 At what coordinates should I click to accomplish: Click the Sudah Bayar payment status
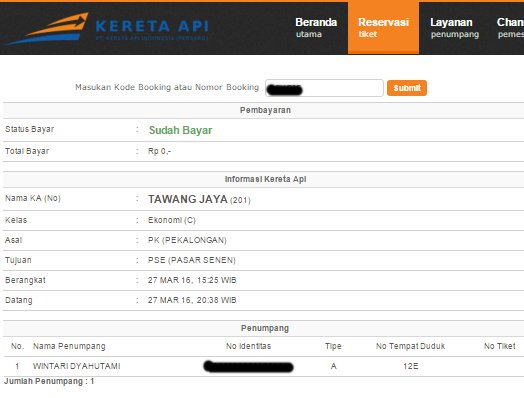click(180, 130)
